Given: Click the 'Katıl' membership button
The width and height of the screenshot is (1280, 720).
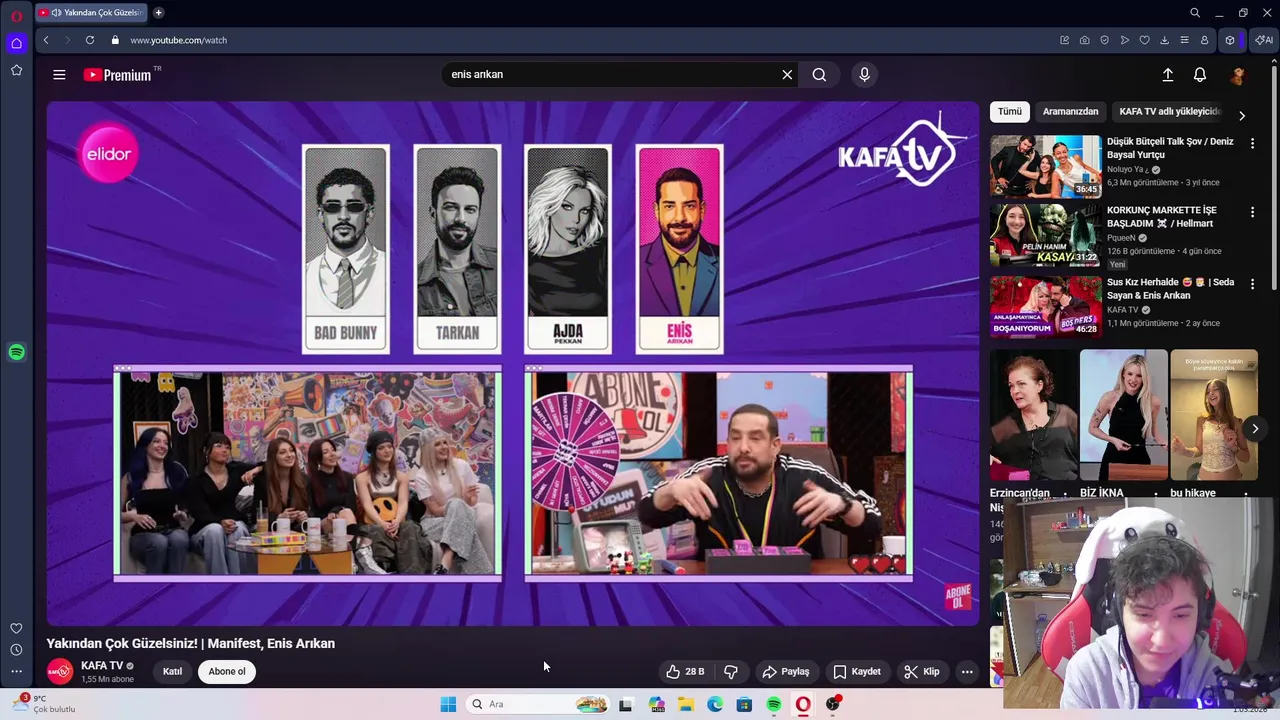Looking at the screenshot, I should click(172, 672).
